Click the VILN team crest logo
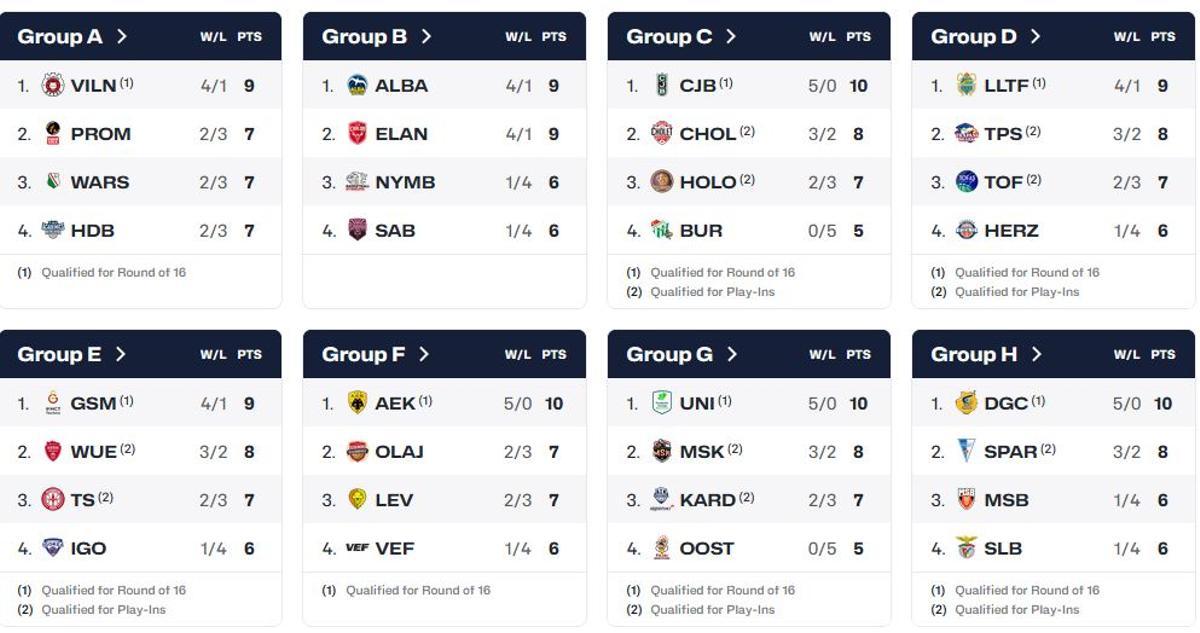The height and width of the screenshot is (633, 1200). point(55,85)
